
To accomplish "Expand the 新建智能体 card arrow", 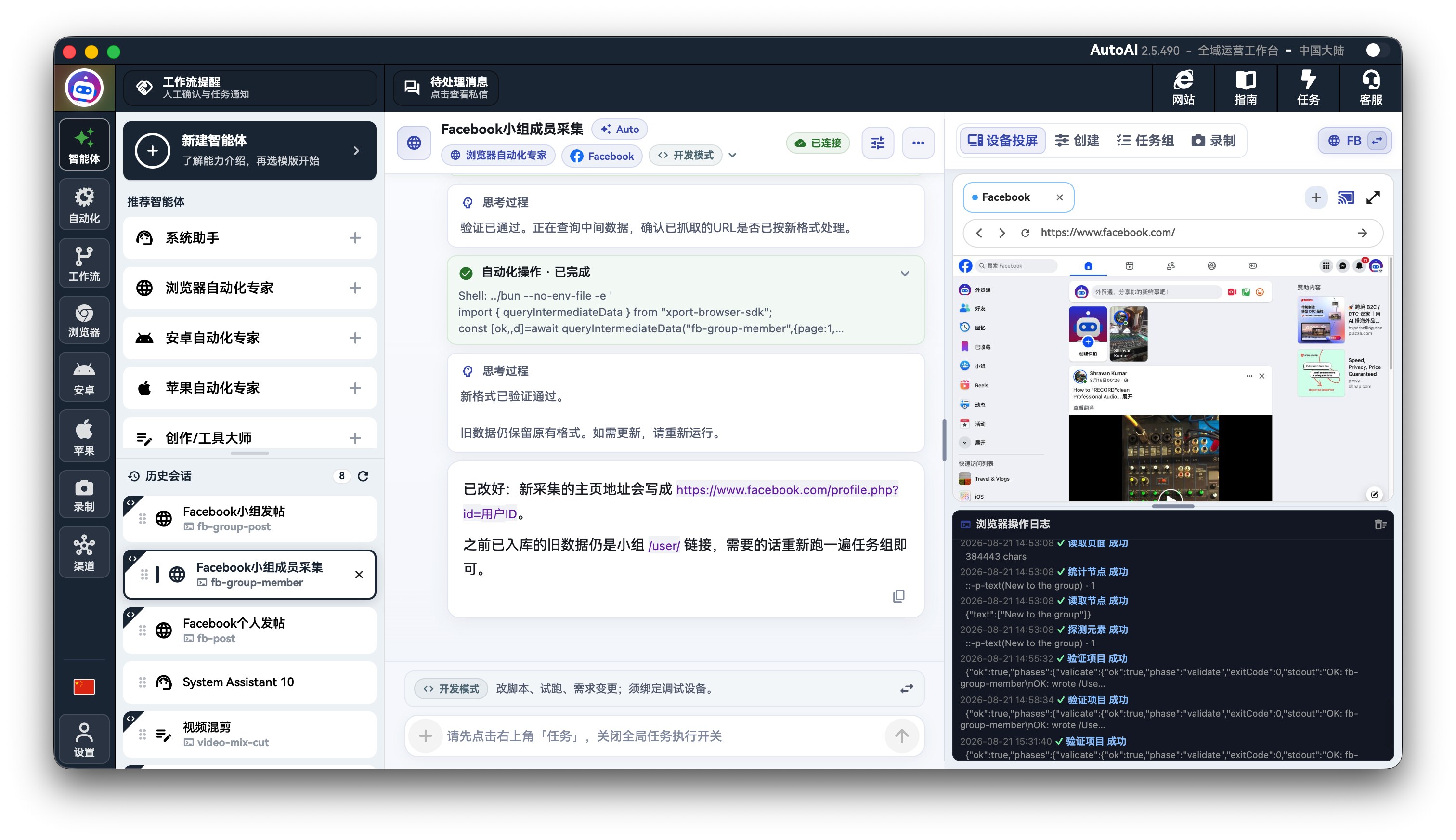I will pyautogui.click(x=356, y=151).
